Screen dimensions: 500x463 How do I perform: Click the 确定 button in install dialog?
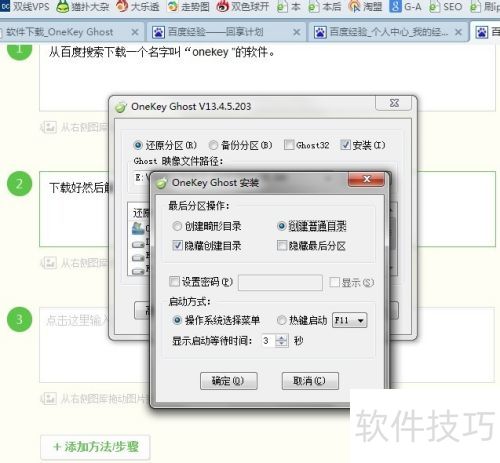[229, 381]
